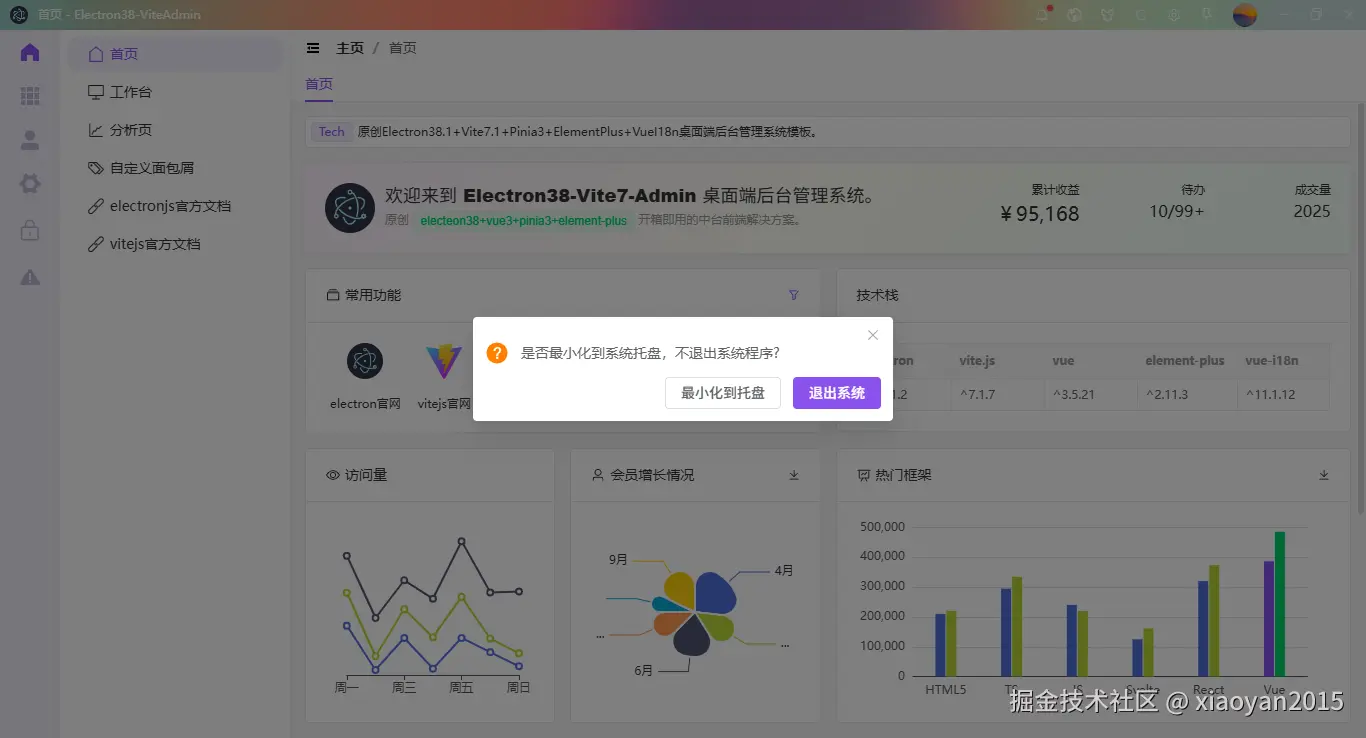Open electronjs官方文档 sidebar link
1366x738 pixels.
175,206
